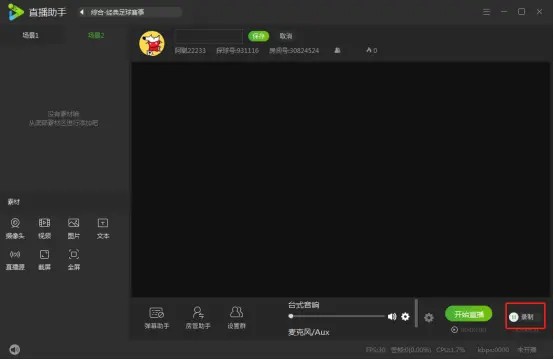Mute the desktop audio speaker icon
The height and width of the screenshot is (360, 554).
coord(392,317)
